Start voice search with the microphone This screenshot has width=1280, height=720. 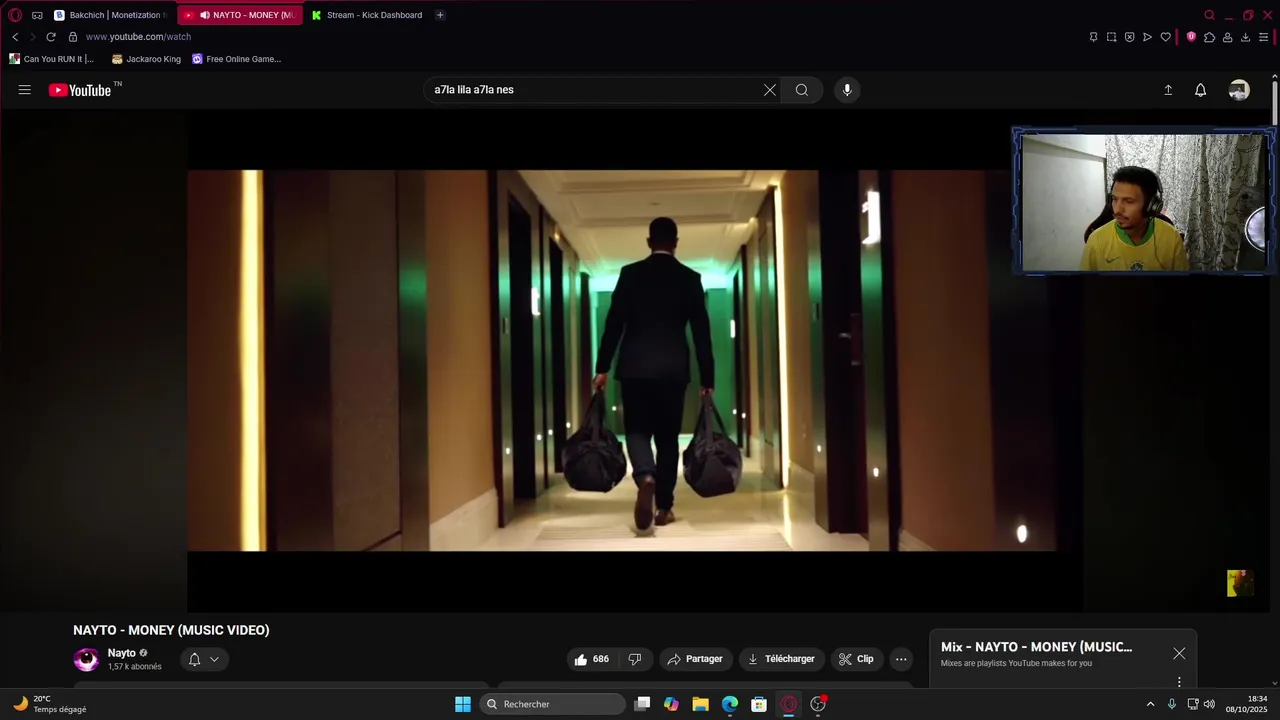pos(847,90)
